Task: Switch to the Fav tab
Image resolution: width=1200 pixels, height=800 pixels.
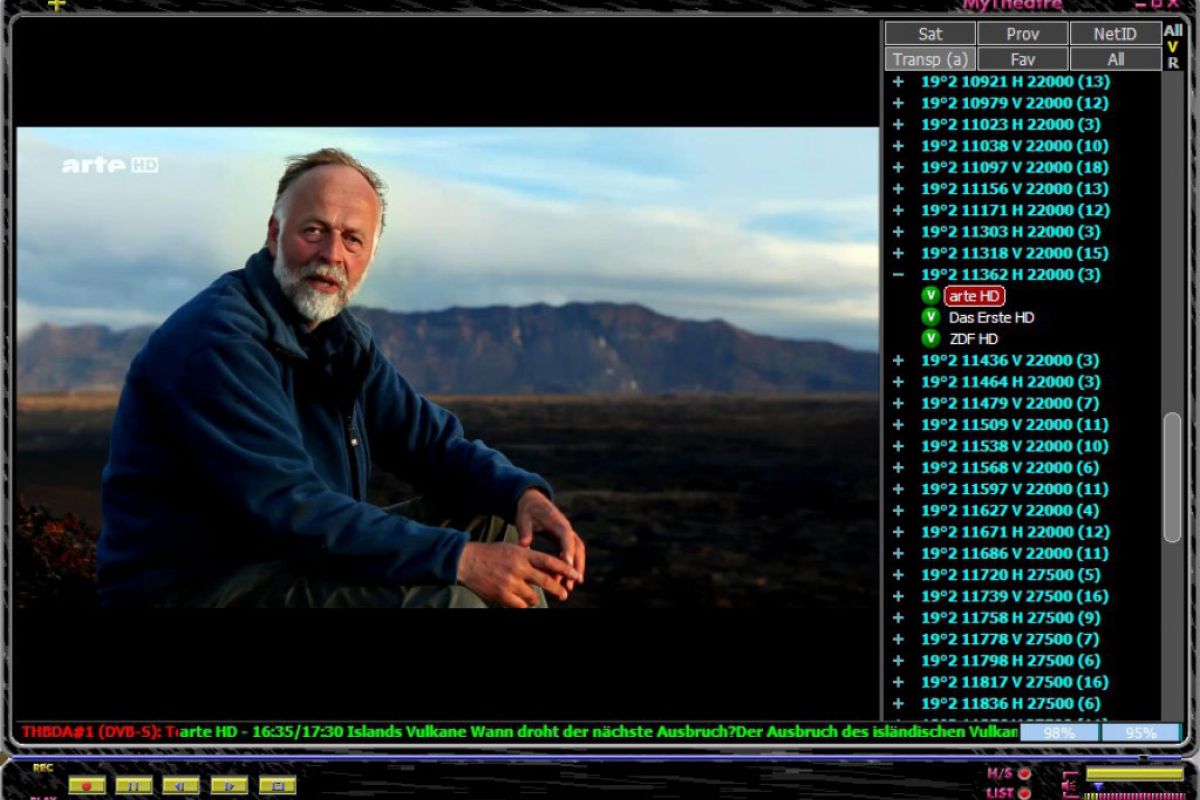Action: 1022,59
